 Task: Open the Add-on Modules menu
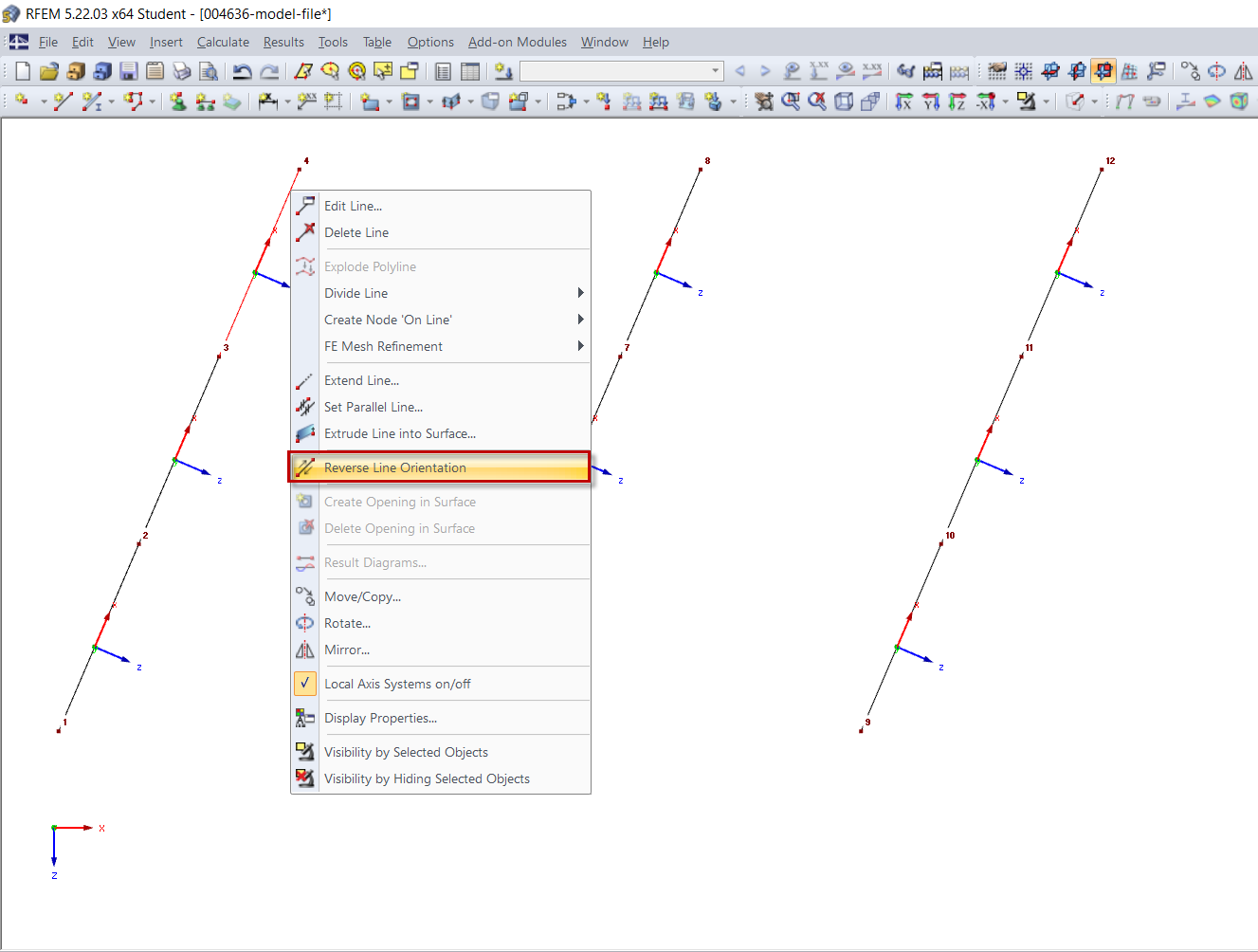point(518,42)
